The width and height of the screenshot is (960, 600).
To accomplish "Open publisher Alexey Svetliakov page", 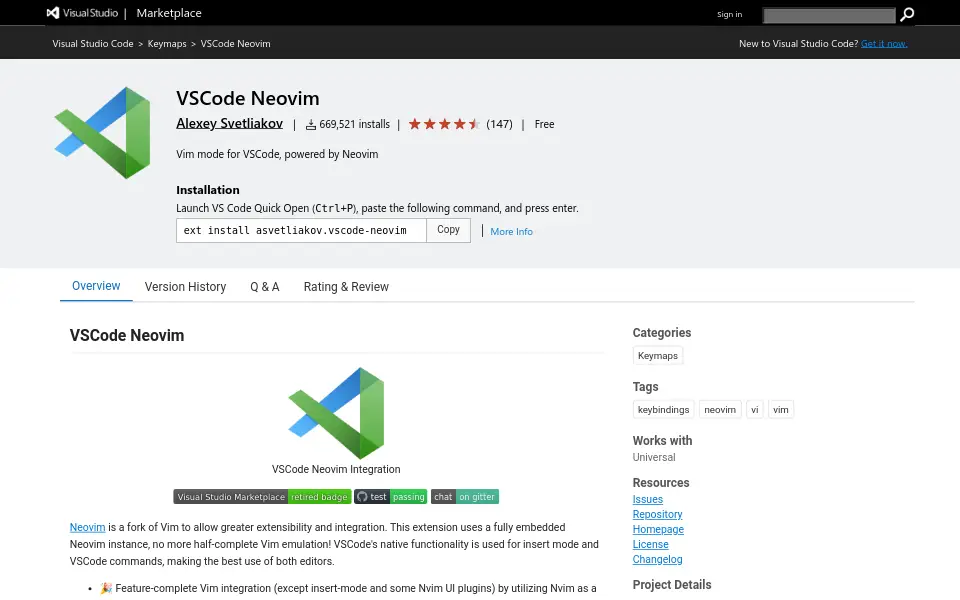I will click(230, 124).
